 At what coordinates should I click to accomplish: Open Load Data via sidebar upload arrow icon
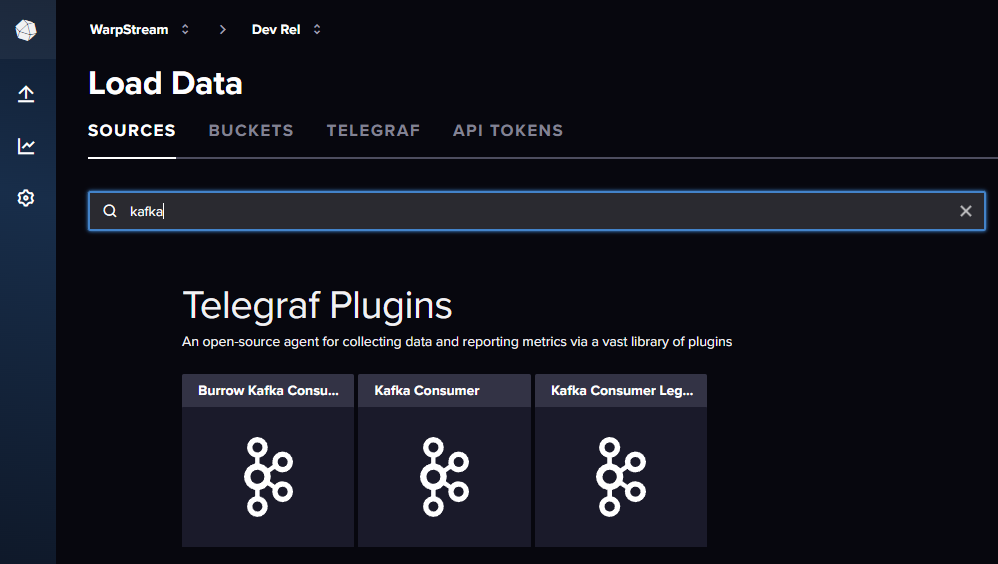pyautogui.click(x=26, y=94)
